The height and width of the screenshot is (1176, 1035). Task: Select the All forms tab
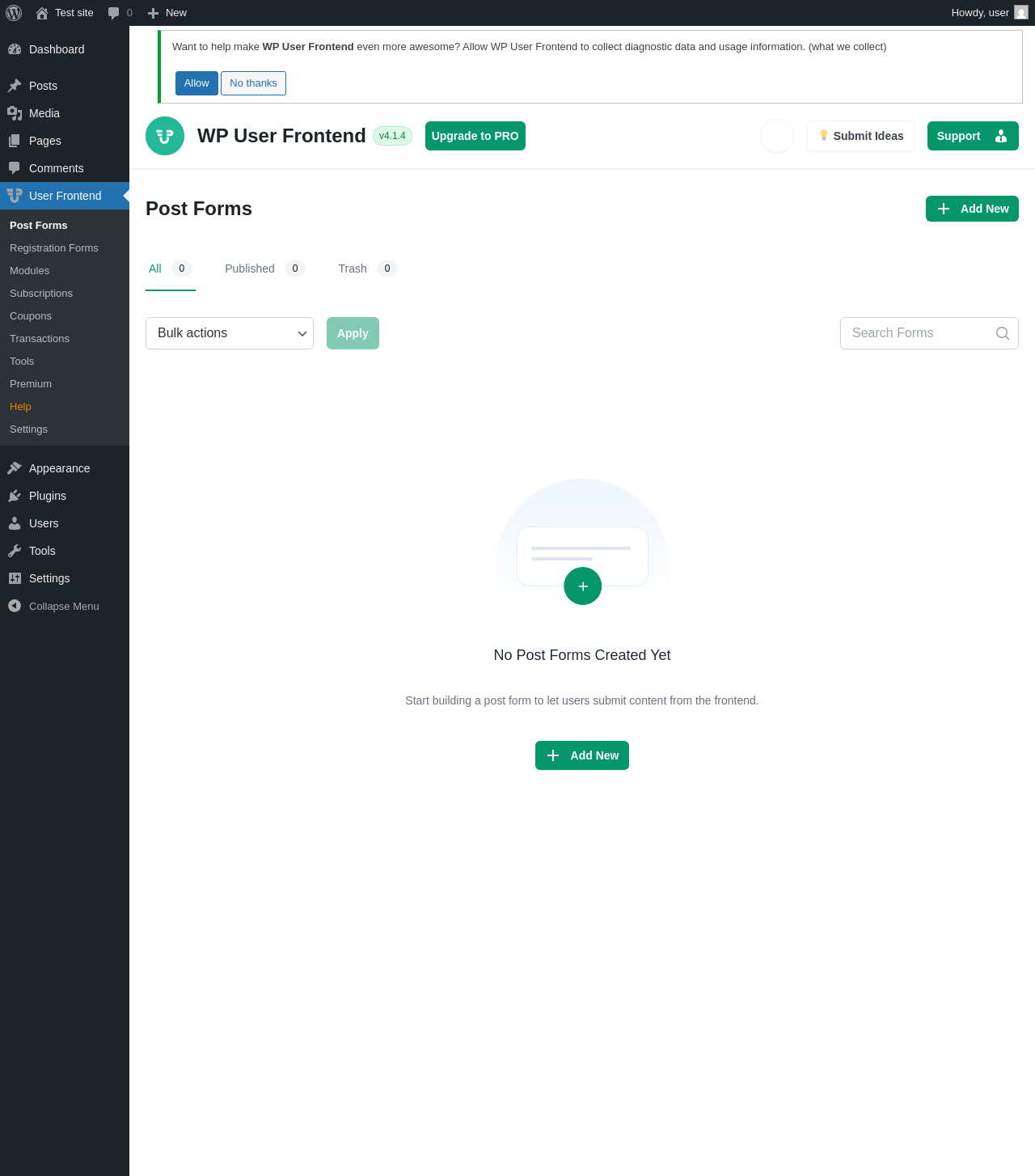pos(171,269)
